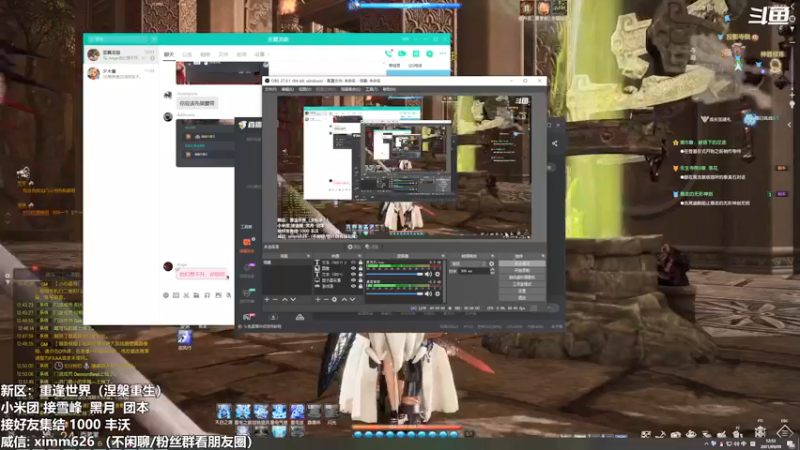Image resolution: width=800 pixels, height=450 pixels.
Task: Move the selected source up in OBS
Action: [344, 299]
